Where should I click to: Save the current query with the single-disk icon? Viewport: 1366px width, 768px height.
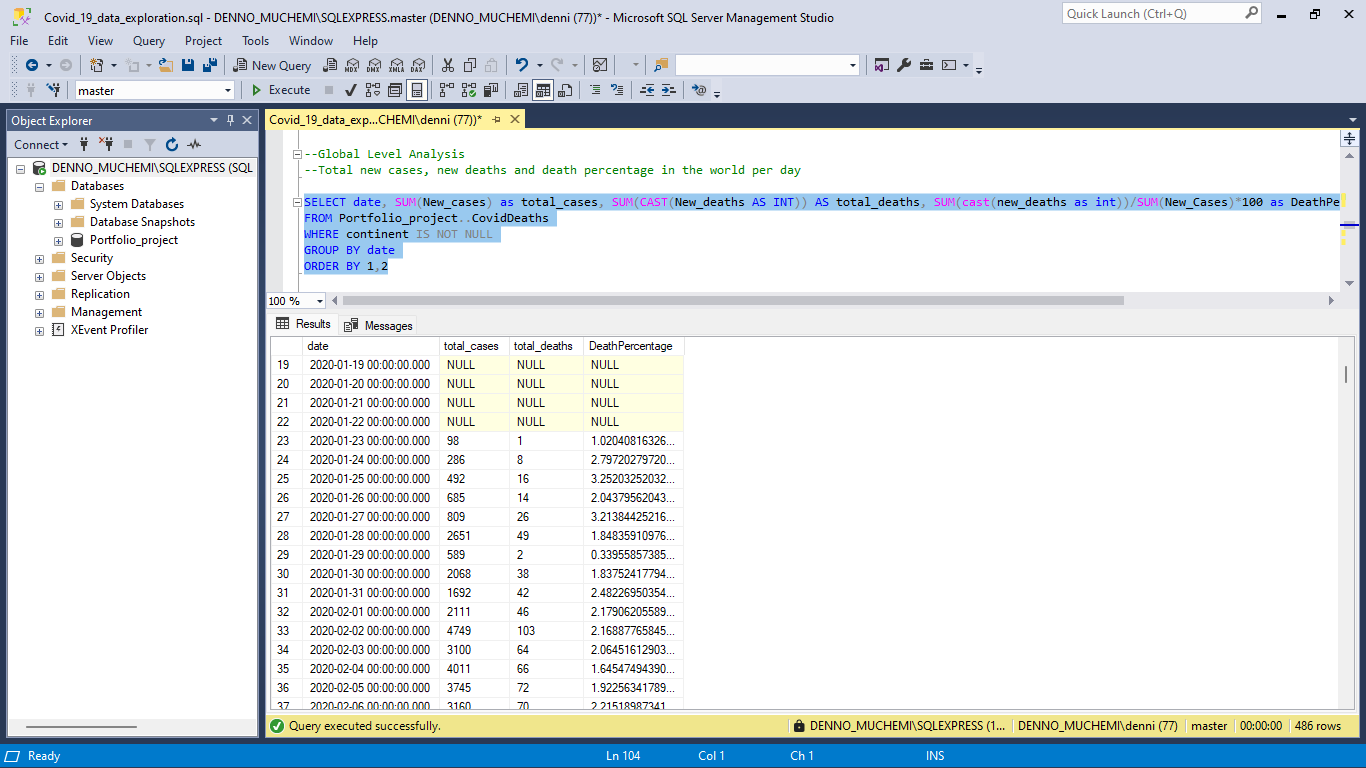[x=188, y=65]
